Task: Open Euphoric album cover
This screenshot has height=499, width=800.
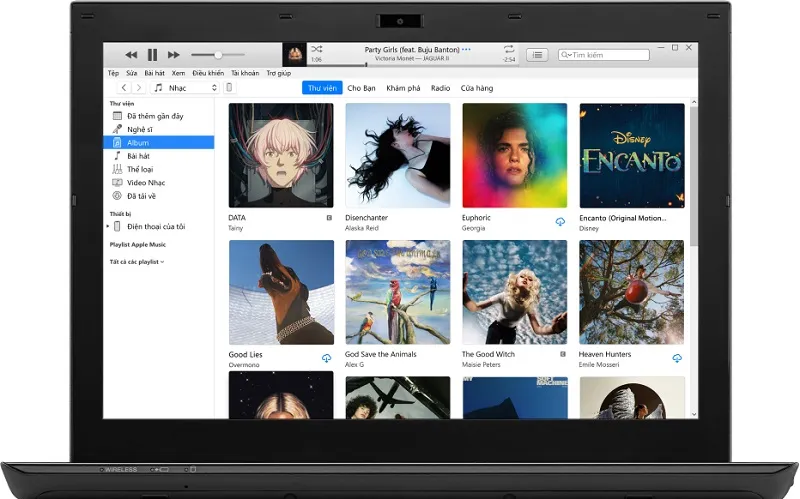Action: tap(515, 155)
